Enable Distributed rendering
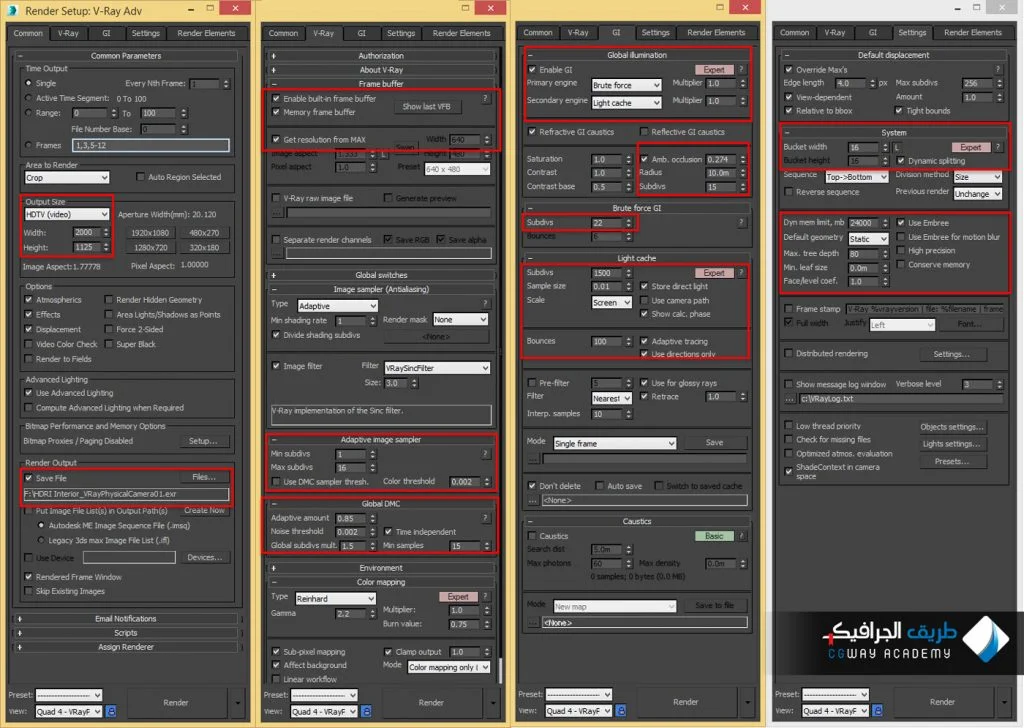1024x728 pixels. point(788,353)
